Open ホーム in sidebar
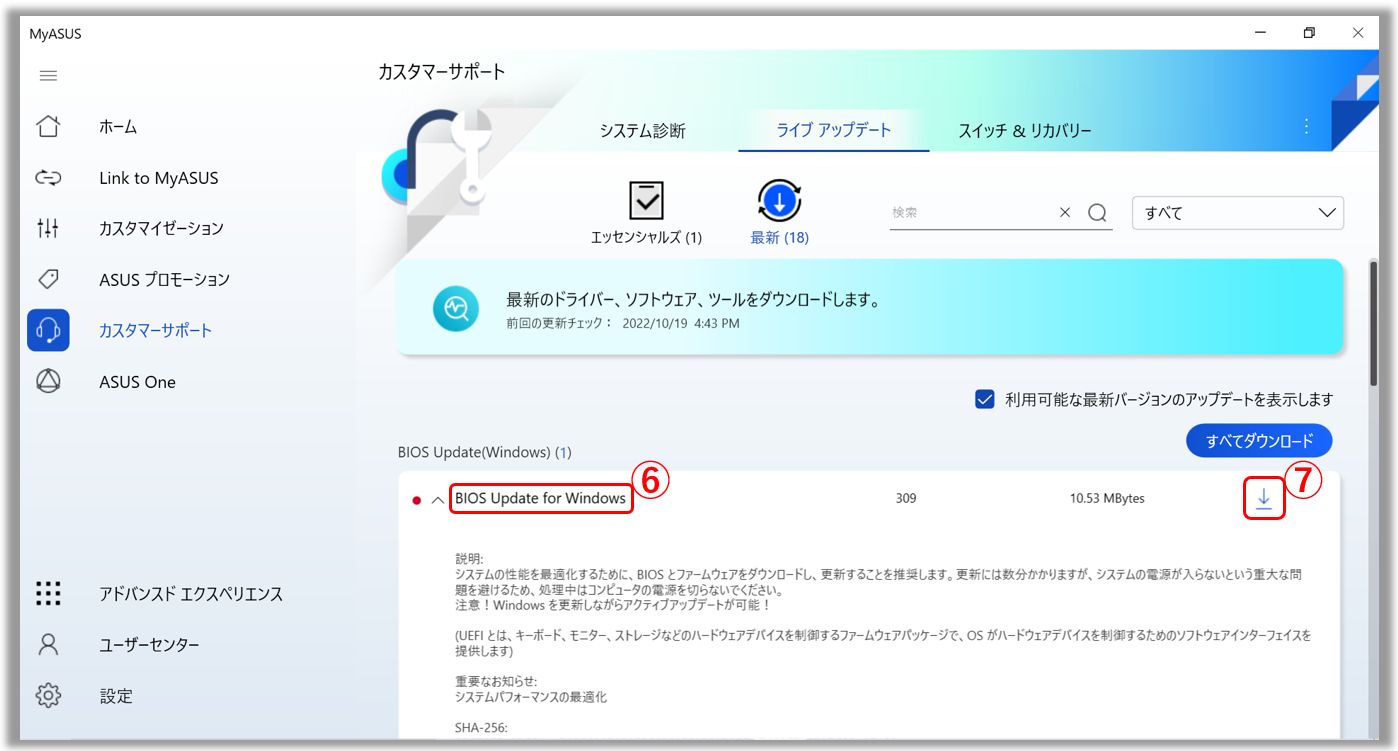Image resolution: width=1398 pixels, height=751 pixels. pyautogui.click(x=118, y=127)
